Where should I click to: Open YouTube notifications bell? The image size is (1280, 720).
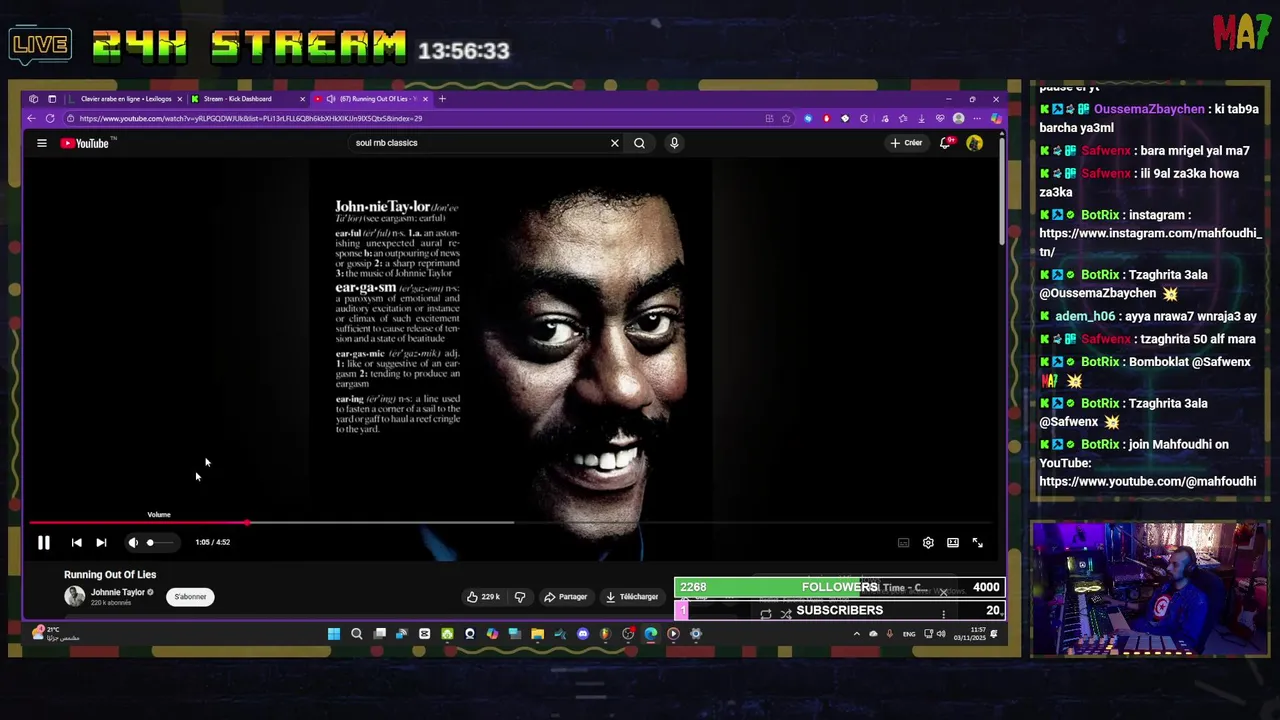pyautogui.click(x=945, y=143)
